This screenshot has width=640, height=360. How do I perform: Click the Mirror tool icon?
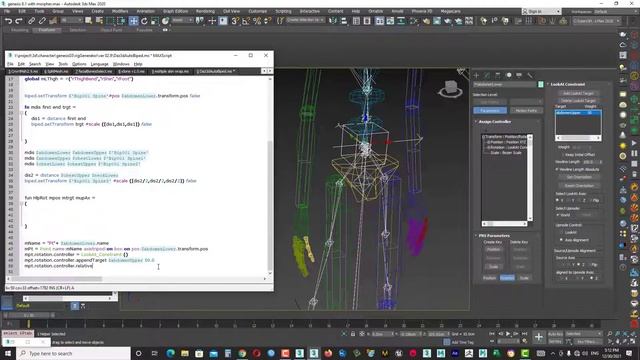coord(333,20)
